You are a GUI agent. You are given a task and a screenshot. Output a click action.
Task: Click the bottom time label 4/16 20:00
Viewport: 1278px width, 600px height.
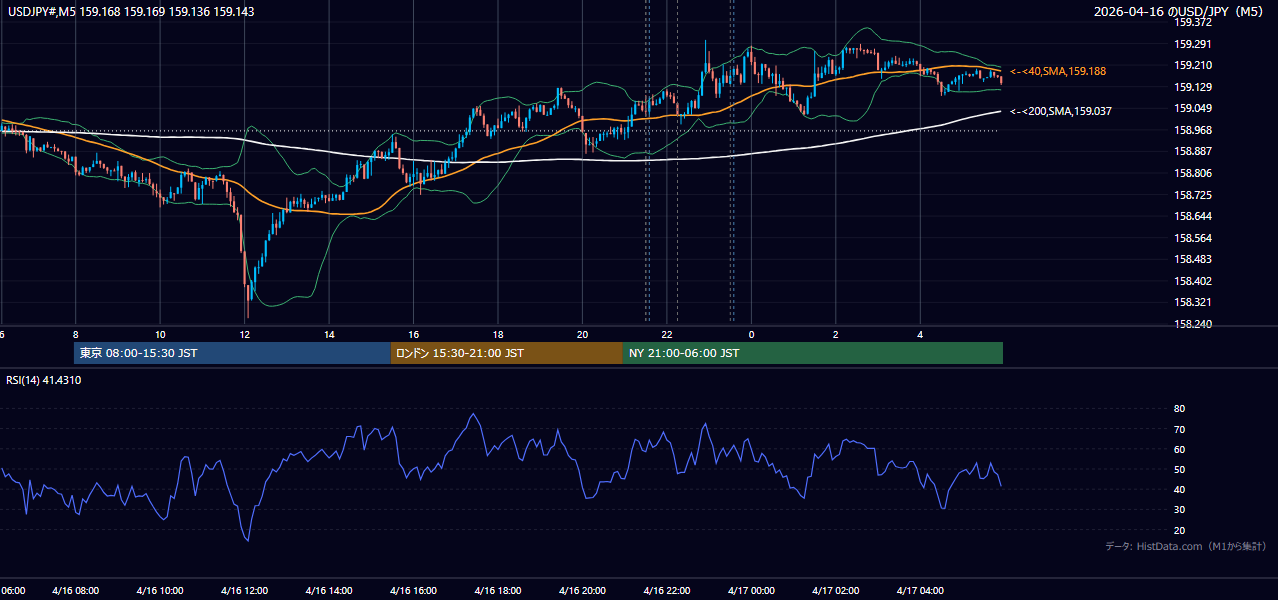click(x=582, y=591)
